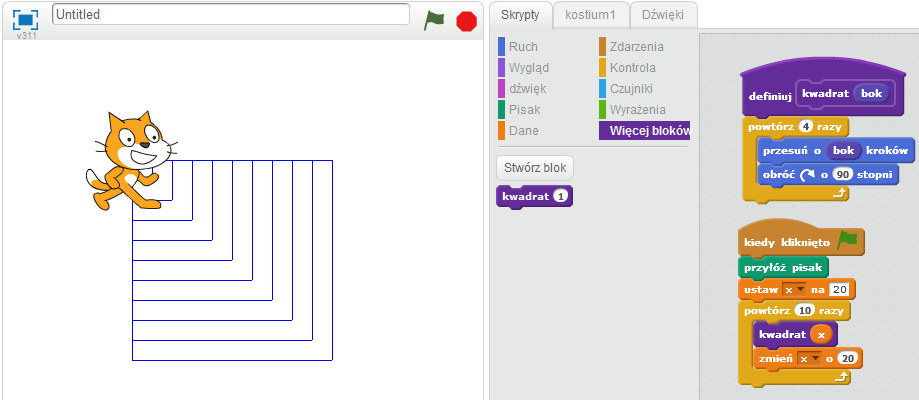
Task: Click the value 1 in the palette kwadrat block
Action: tap(561, 197)
